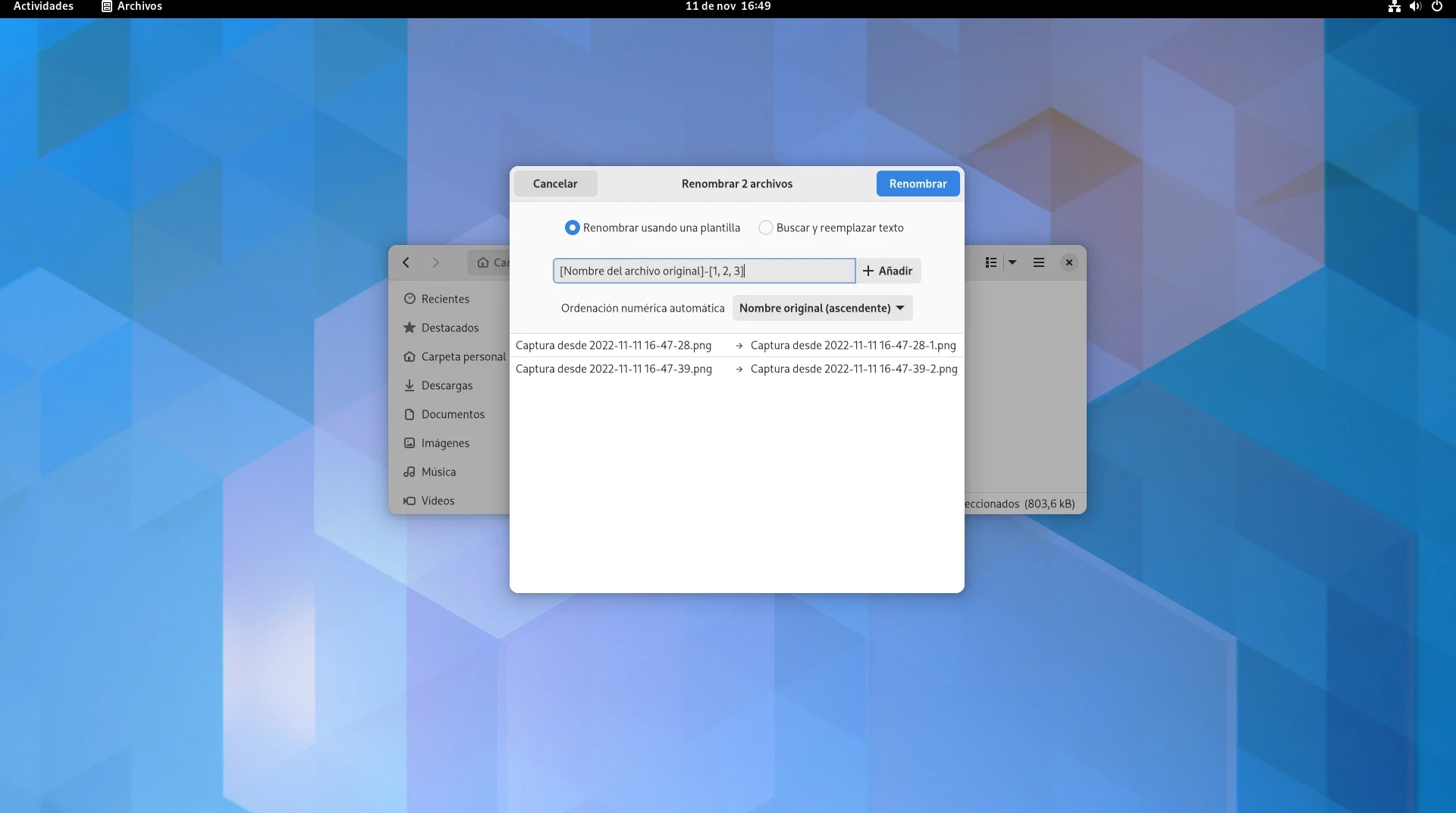Click the forward navigation arrow
1456x813 pixels.
[435, 262]
